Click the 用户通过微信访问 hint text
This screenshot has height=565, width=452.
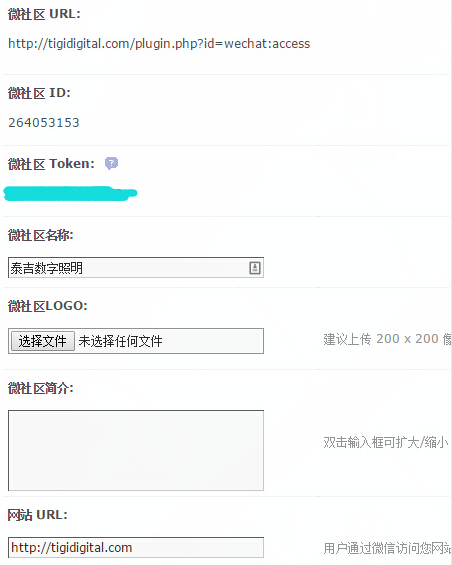click(387, 548)
